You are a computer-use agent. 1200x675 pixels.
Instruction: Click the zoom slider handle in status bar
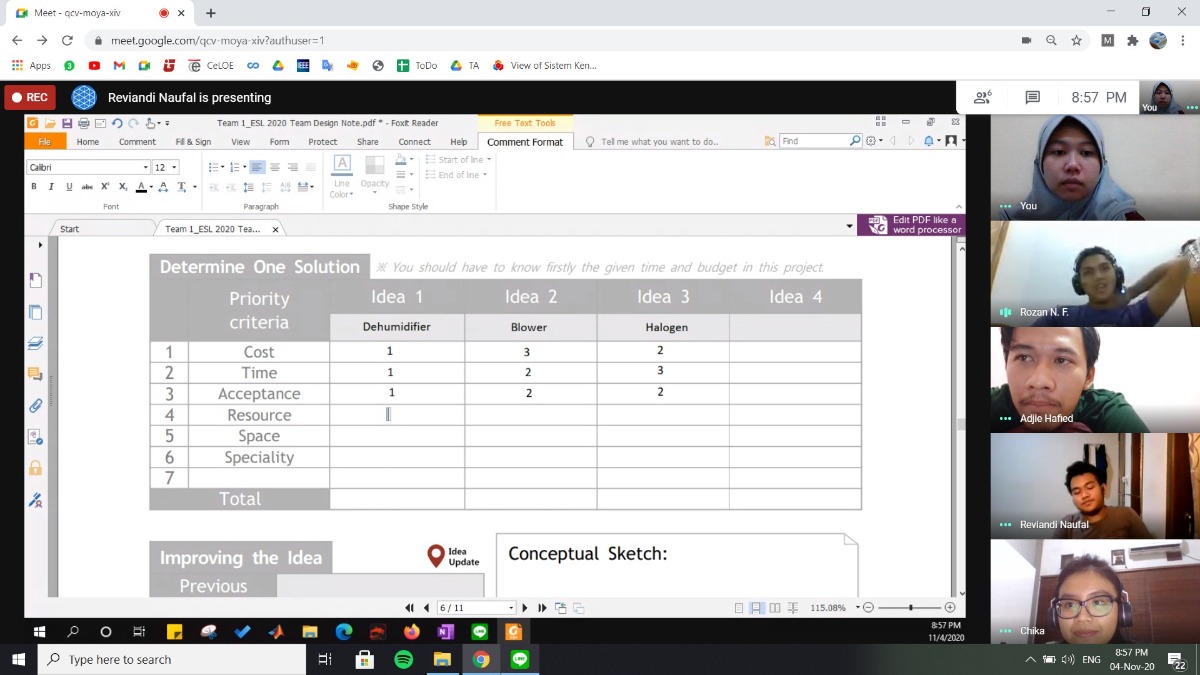[x=910, y=608]
